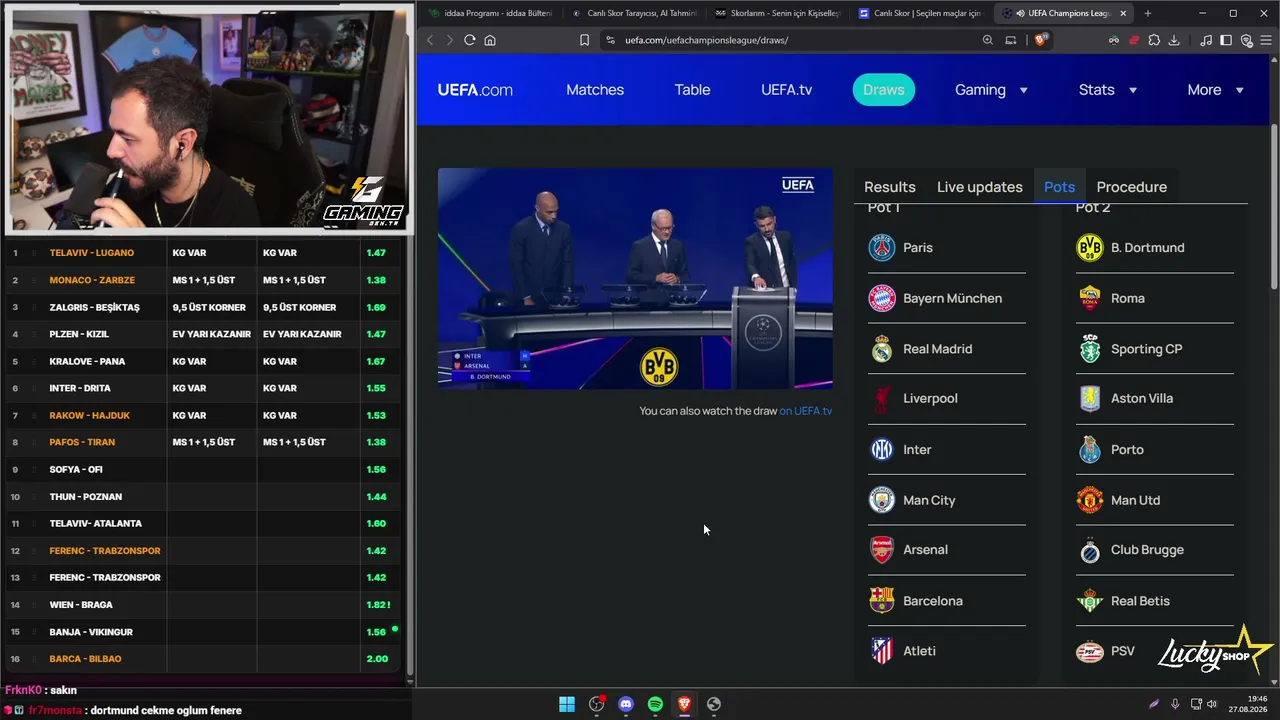Click the Porto club crest
The height and width of the screenshot is (720, 1280).
1090,450
